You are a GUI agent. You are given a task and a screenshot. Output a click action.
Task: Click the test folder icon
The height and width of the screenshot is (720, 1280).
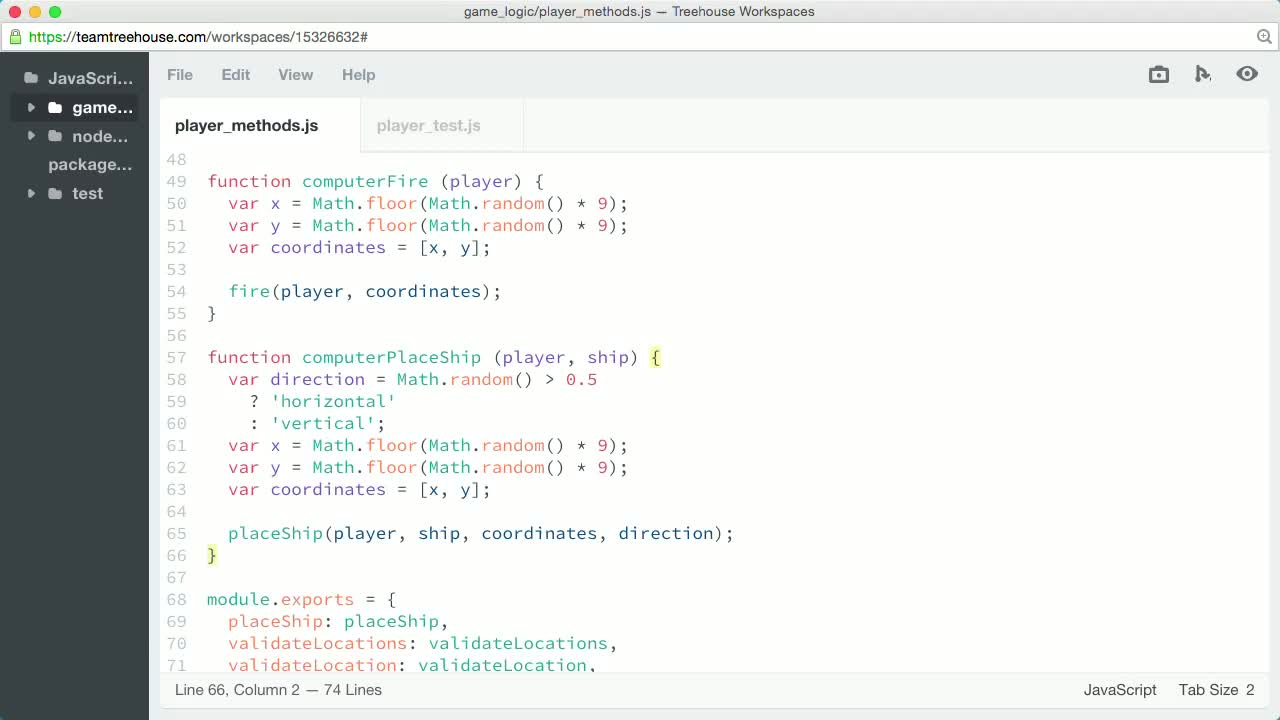point(55,193)
